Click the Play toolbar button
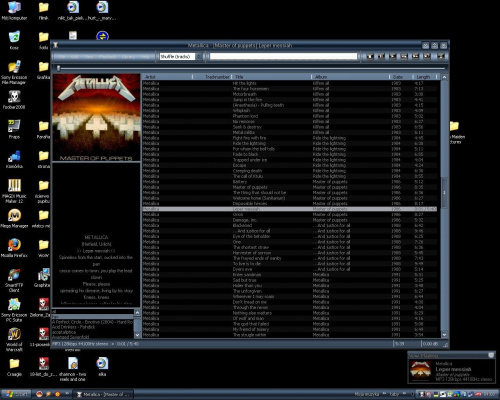This screenshot has height=400, width=500. coord(393,56)
